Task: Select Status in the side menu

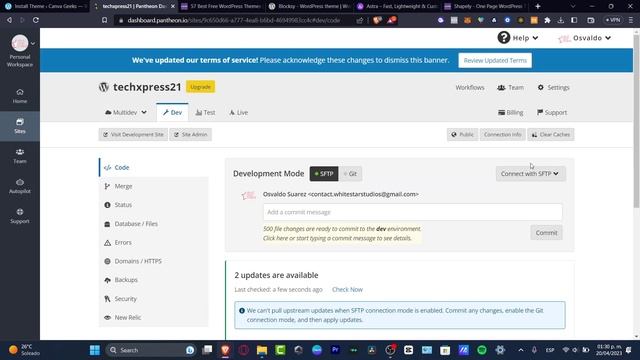Action: click(x=153, y=205)
